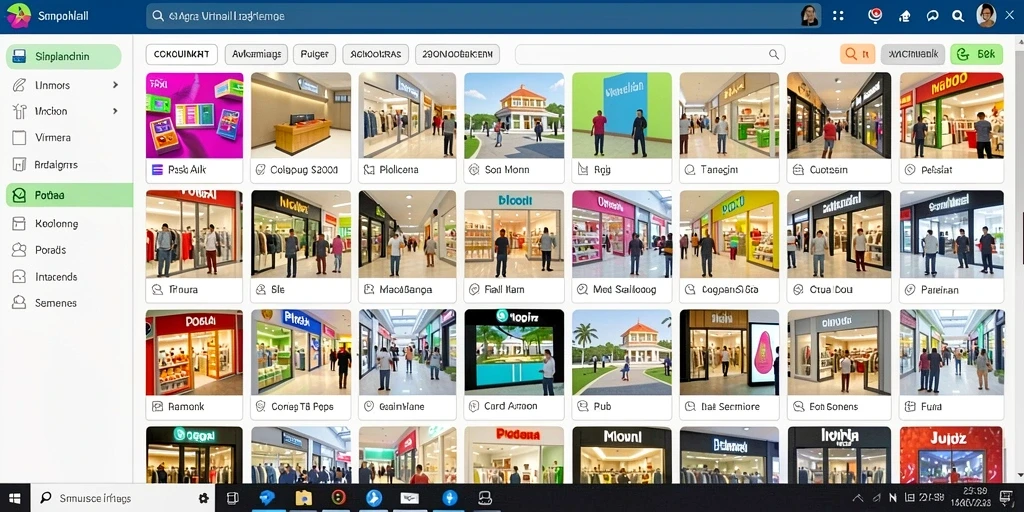The image size is (1024, 512).
Task: Click the Tanegini card label
Action: (720, 170)
